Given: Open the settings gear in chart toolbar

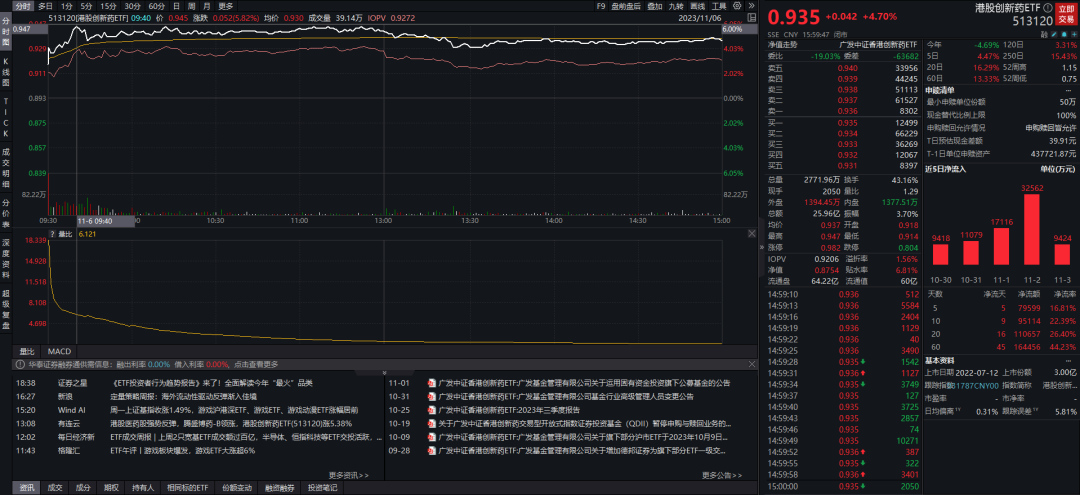Looking at the screenshot, I should pyautogui.click(x=737, y=6).
